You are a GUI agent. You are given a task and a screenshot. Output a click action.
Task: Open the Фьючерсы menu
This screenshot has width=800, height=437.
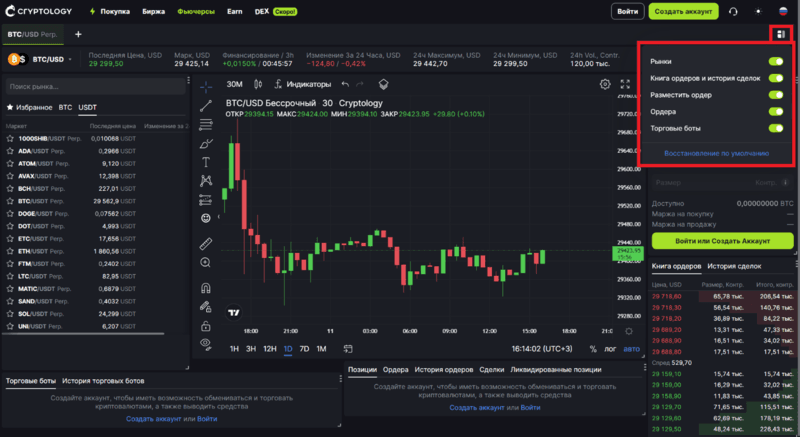(x=196, y=11)
